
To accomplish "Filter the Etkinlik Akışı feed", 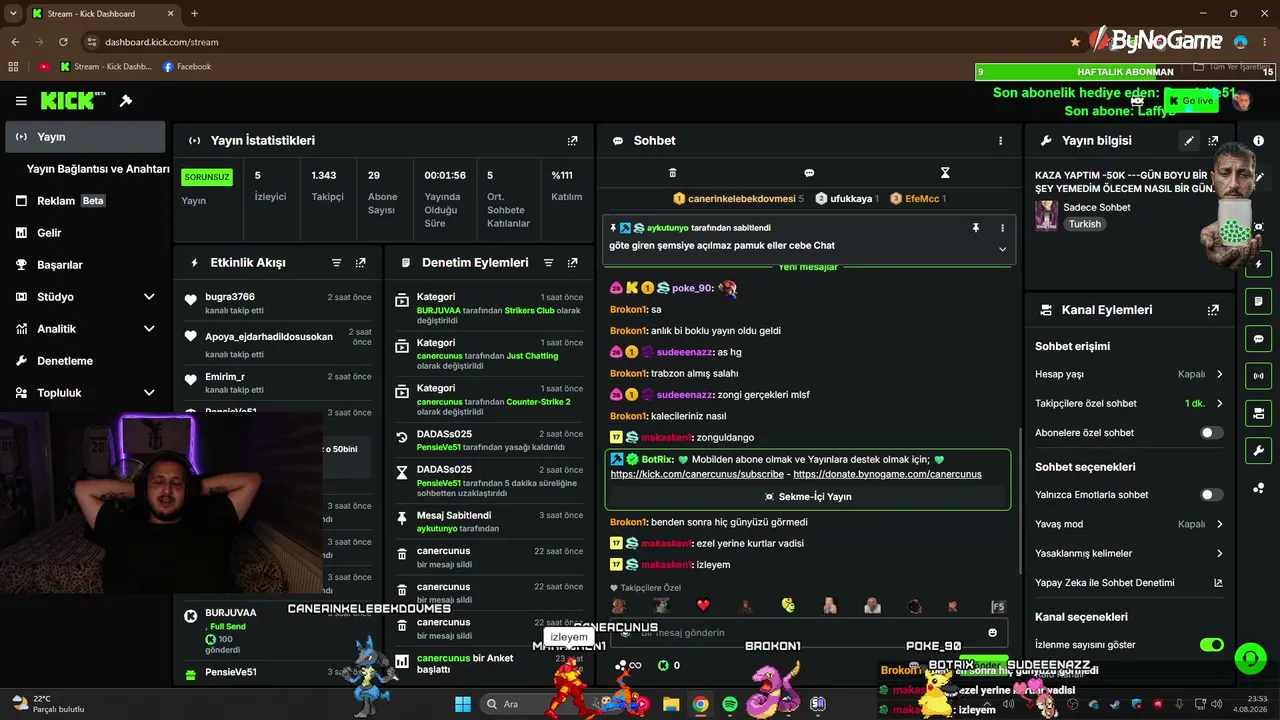I will [337, 263].
